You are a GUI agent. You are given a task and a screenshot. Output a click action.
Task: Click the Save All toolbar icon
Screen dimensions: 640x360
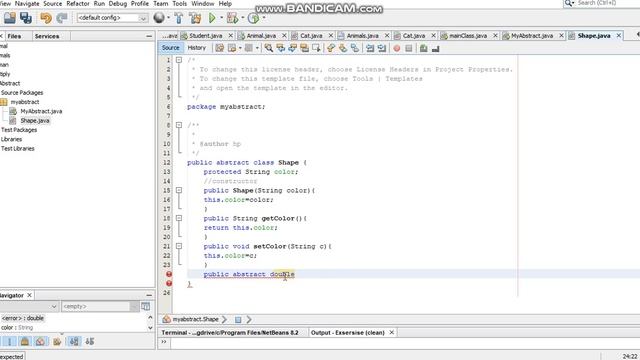26,18
